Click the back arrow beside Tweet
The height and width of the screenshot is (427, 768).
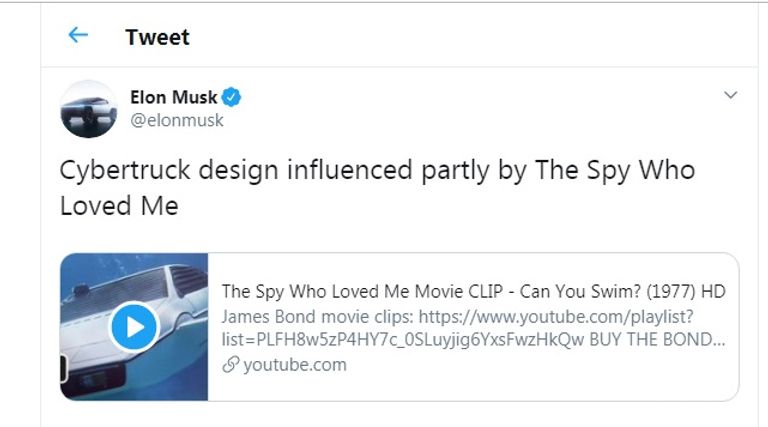click(x=77, y=36)
